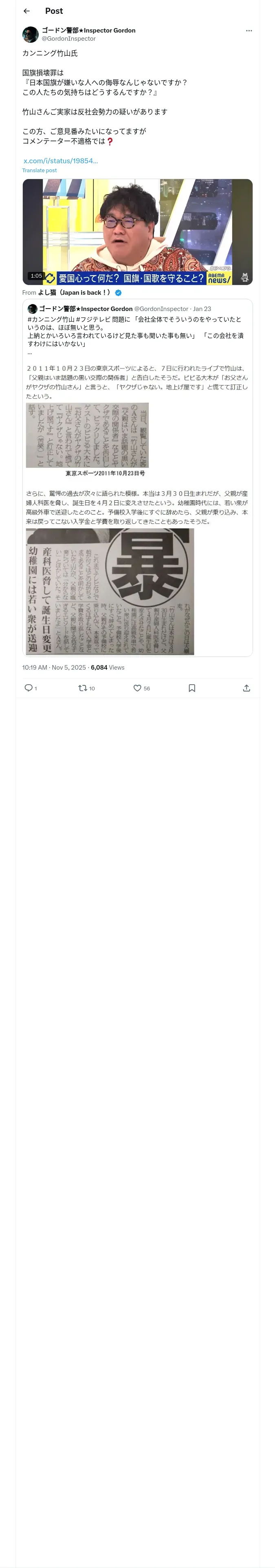Click the small avatar in the quoted post
275x1568 pixels.
pos(32,309)
